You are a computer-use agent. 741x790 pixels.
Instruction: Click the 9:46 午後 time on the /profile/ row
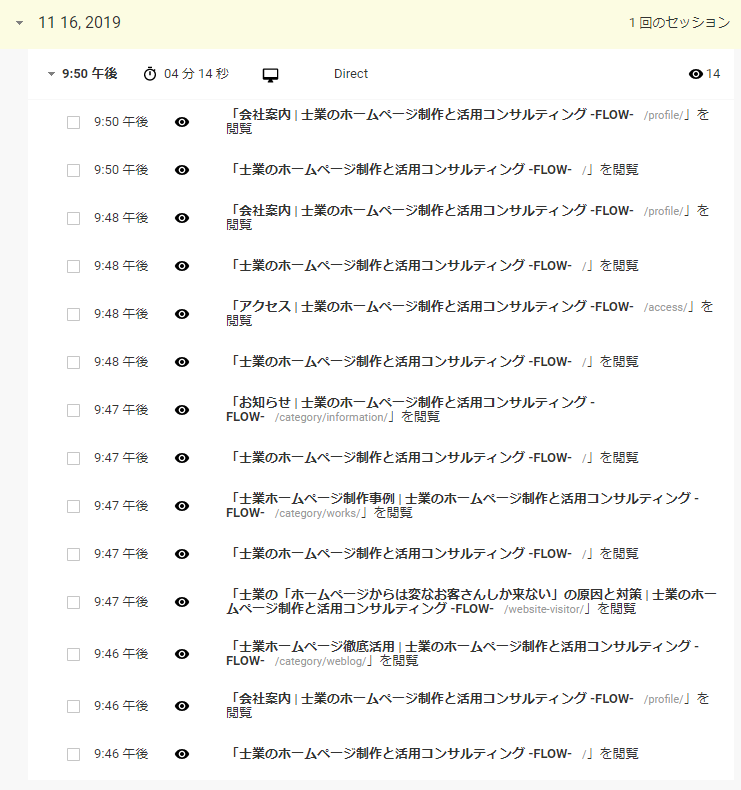pyautogui.click(x=121, y=706)
